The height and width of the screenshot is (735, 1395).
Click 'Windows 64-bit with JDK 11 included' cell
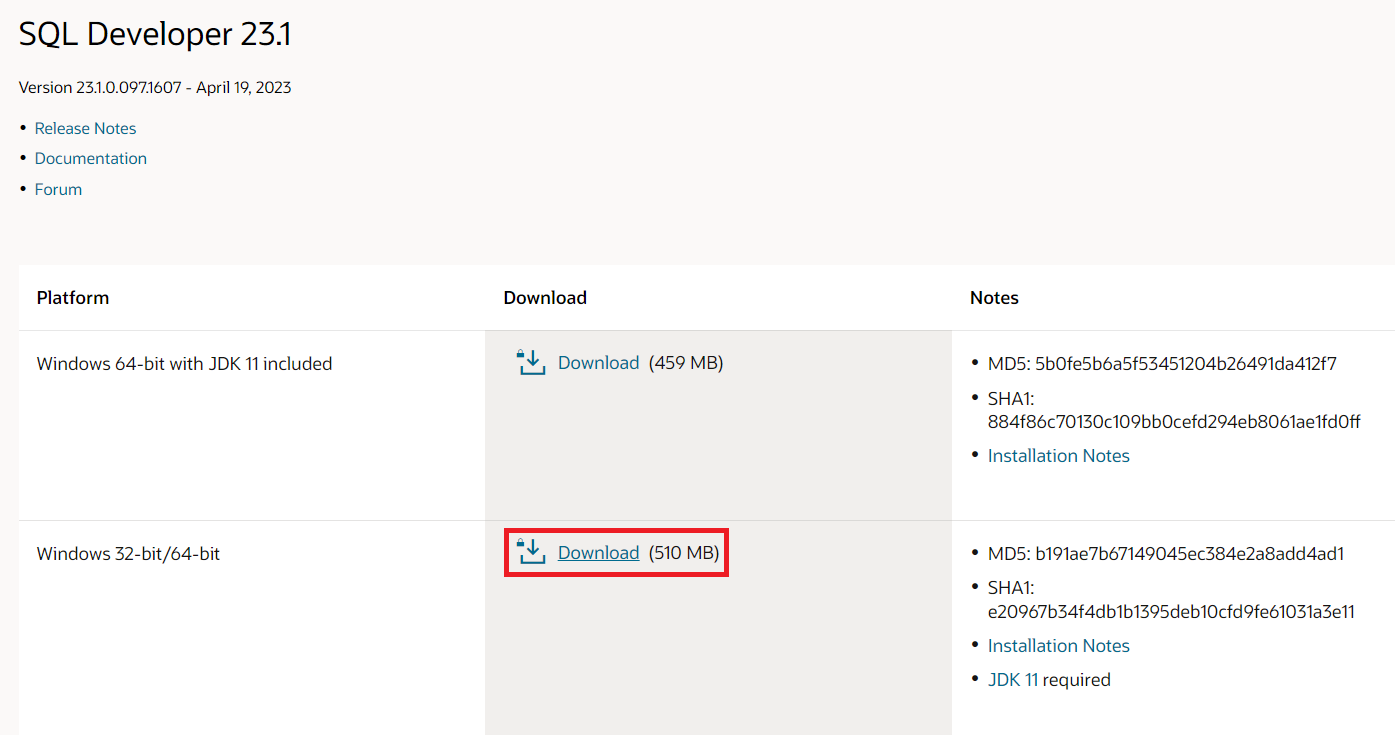click(185, 364)
